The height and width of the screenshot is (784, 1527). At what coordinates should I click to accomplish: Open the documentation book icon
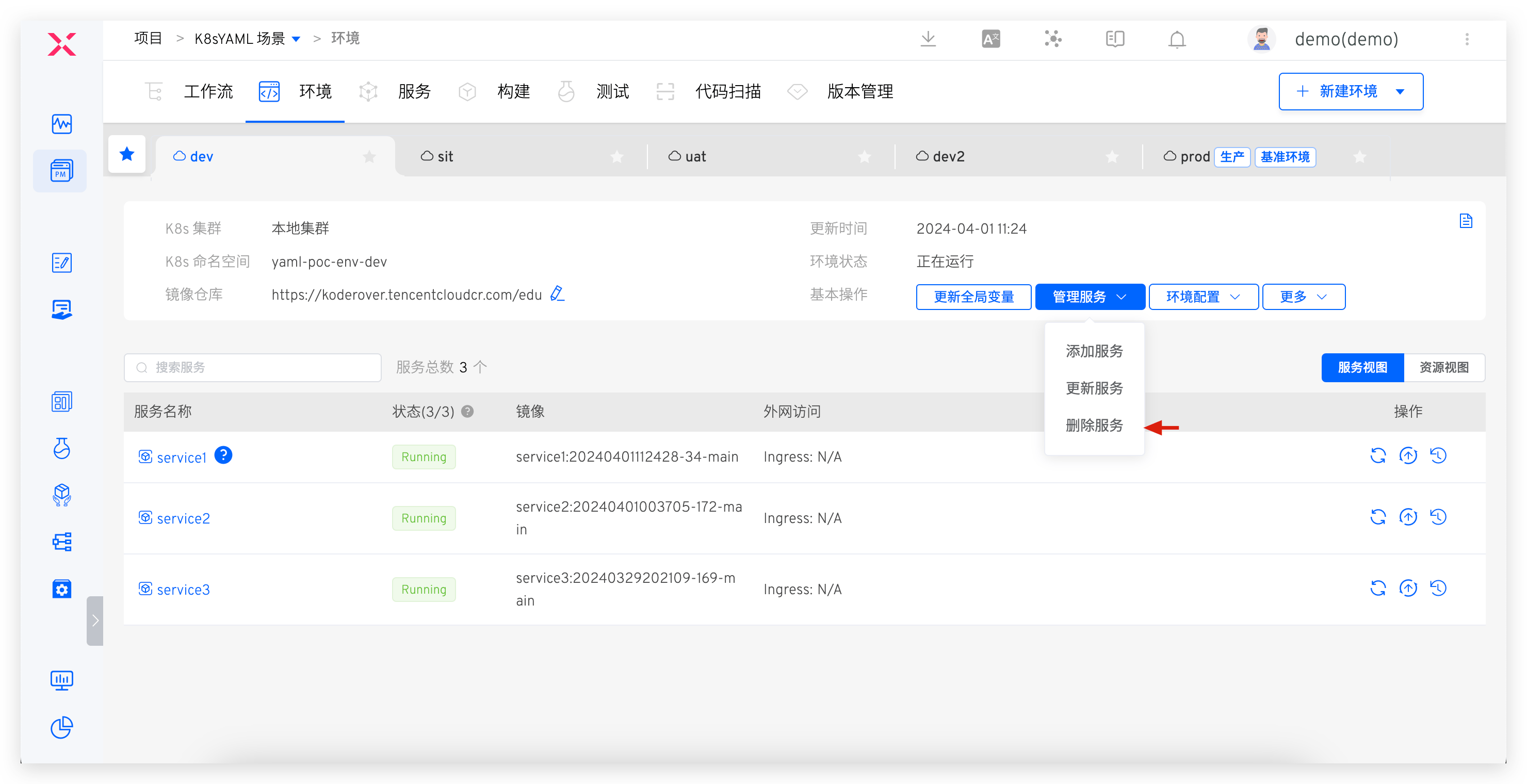1114,39
